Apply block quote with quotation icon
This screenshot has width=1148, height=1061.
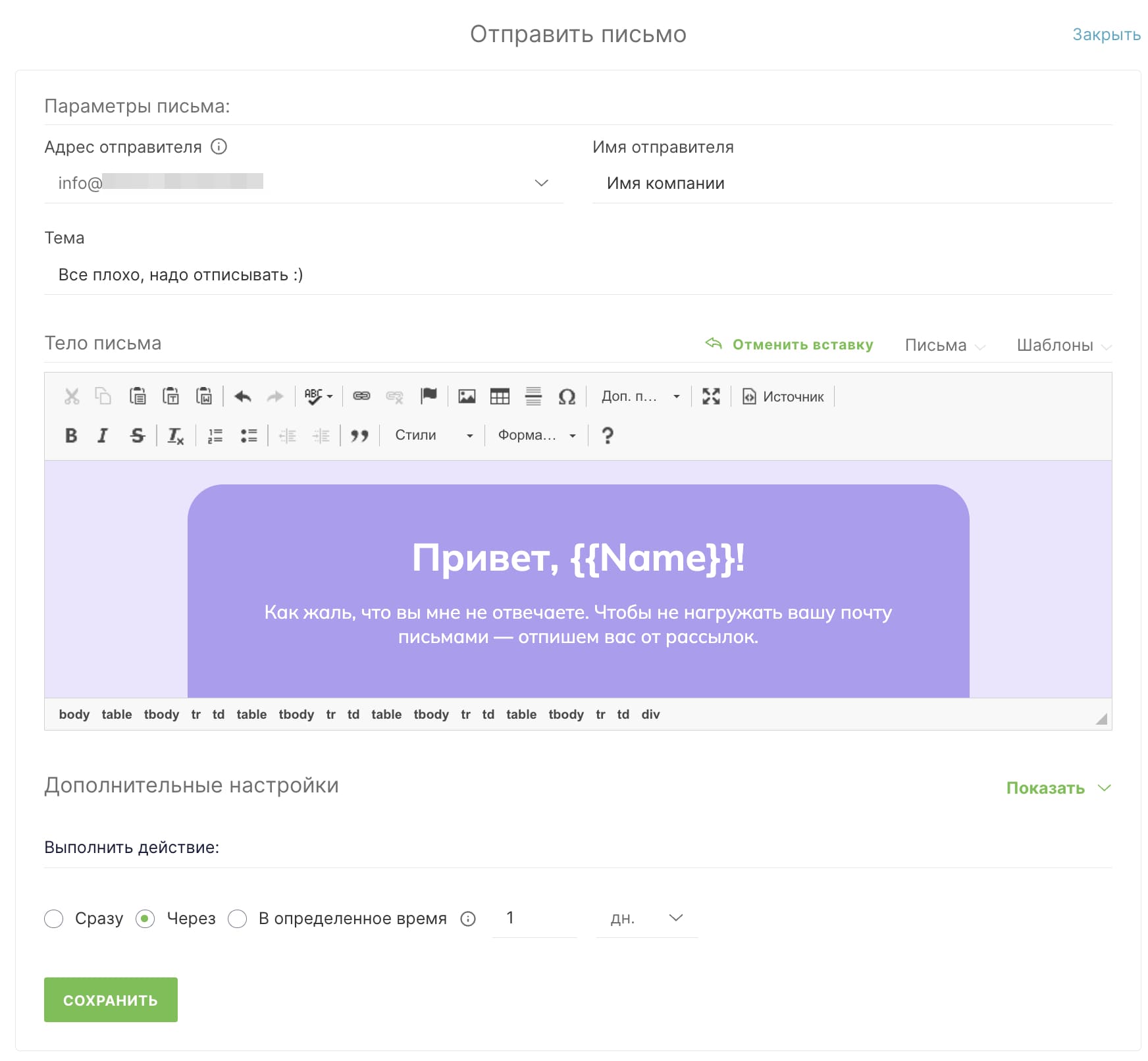359,435
